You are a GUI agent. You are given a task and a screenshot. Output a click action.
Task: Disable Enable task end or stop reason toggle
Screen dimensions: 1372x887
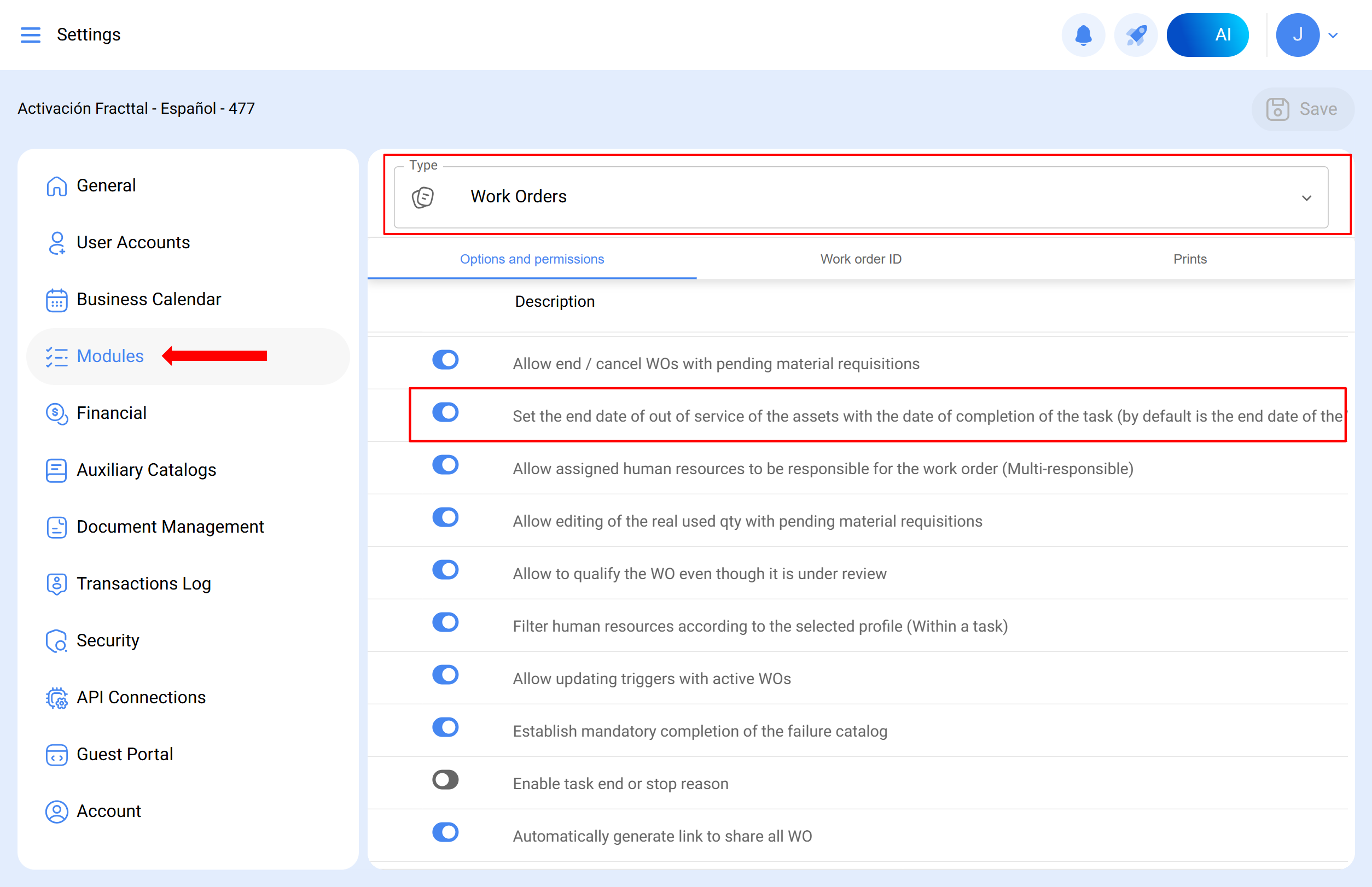point(445,780)
